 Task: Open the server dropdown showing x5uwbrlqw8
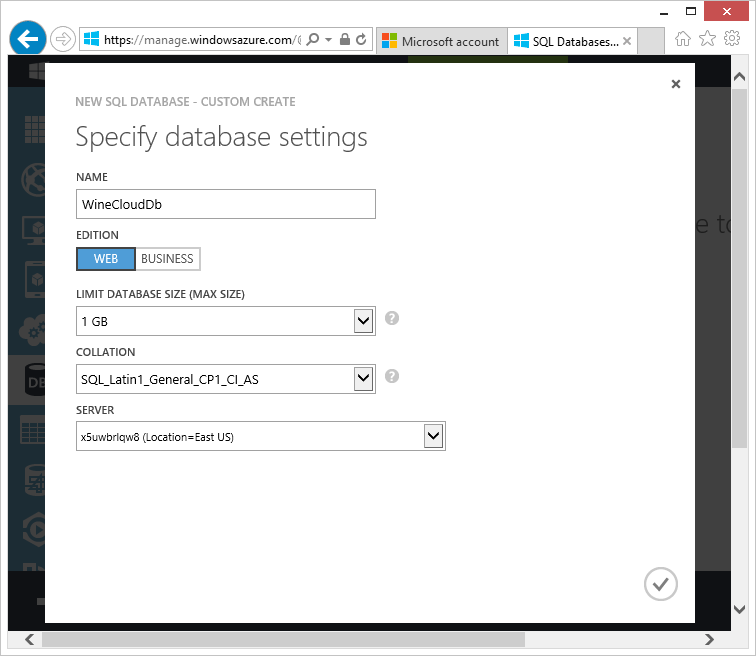pos(261,436)
